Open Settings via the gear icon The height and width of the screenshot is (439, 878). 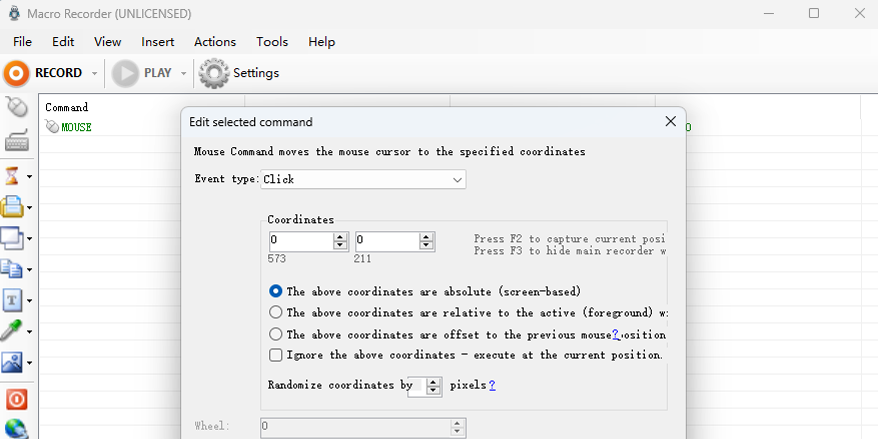point(214,73)
